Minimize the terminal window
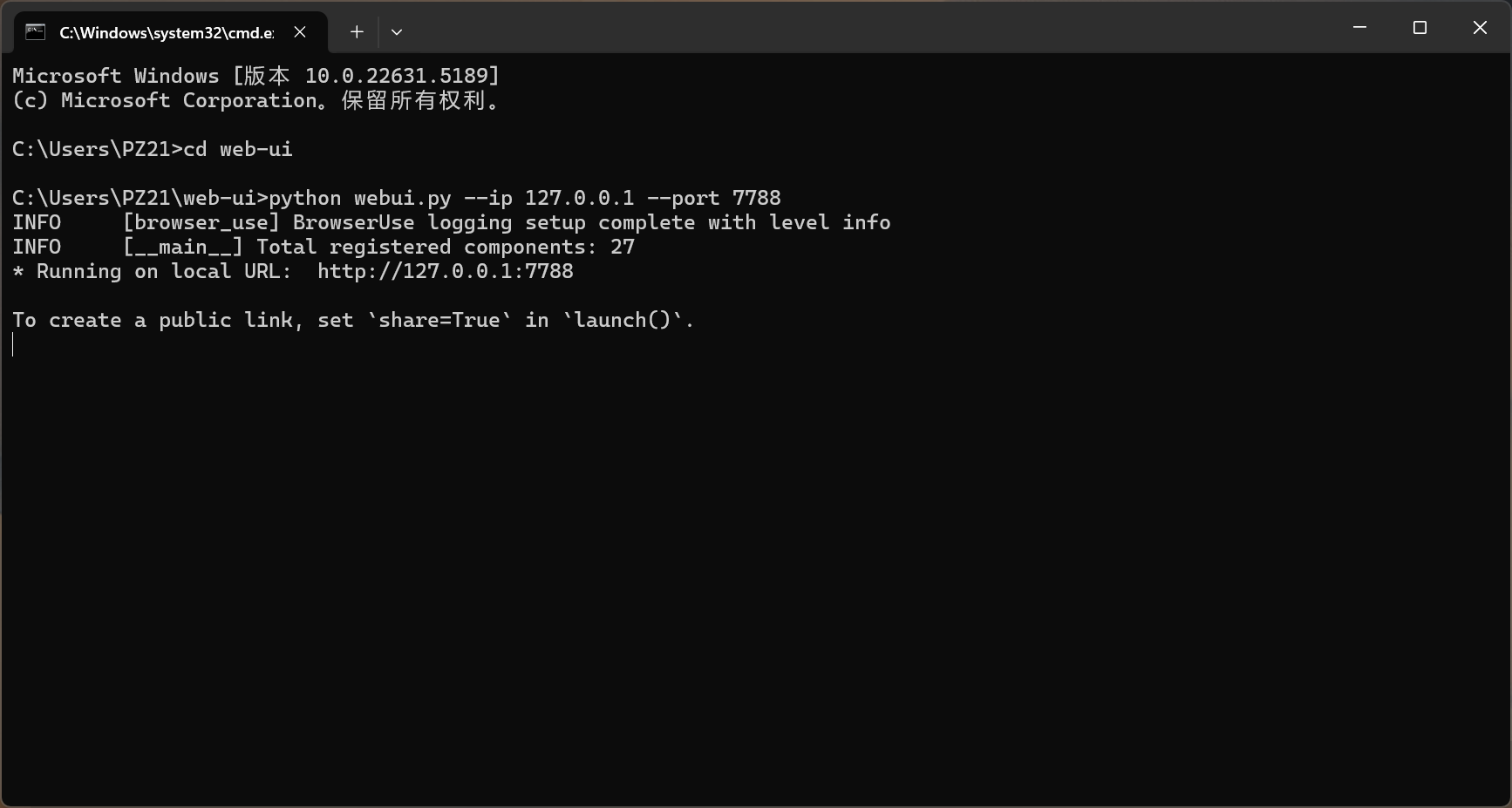 pyautogui.click(x=1359, y=28)
